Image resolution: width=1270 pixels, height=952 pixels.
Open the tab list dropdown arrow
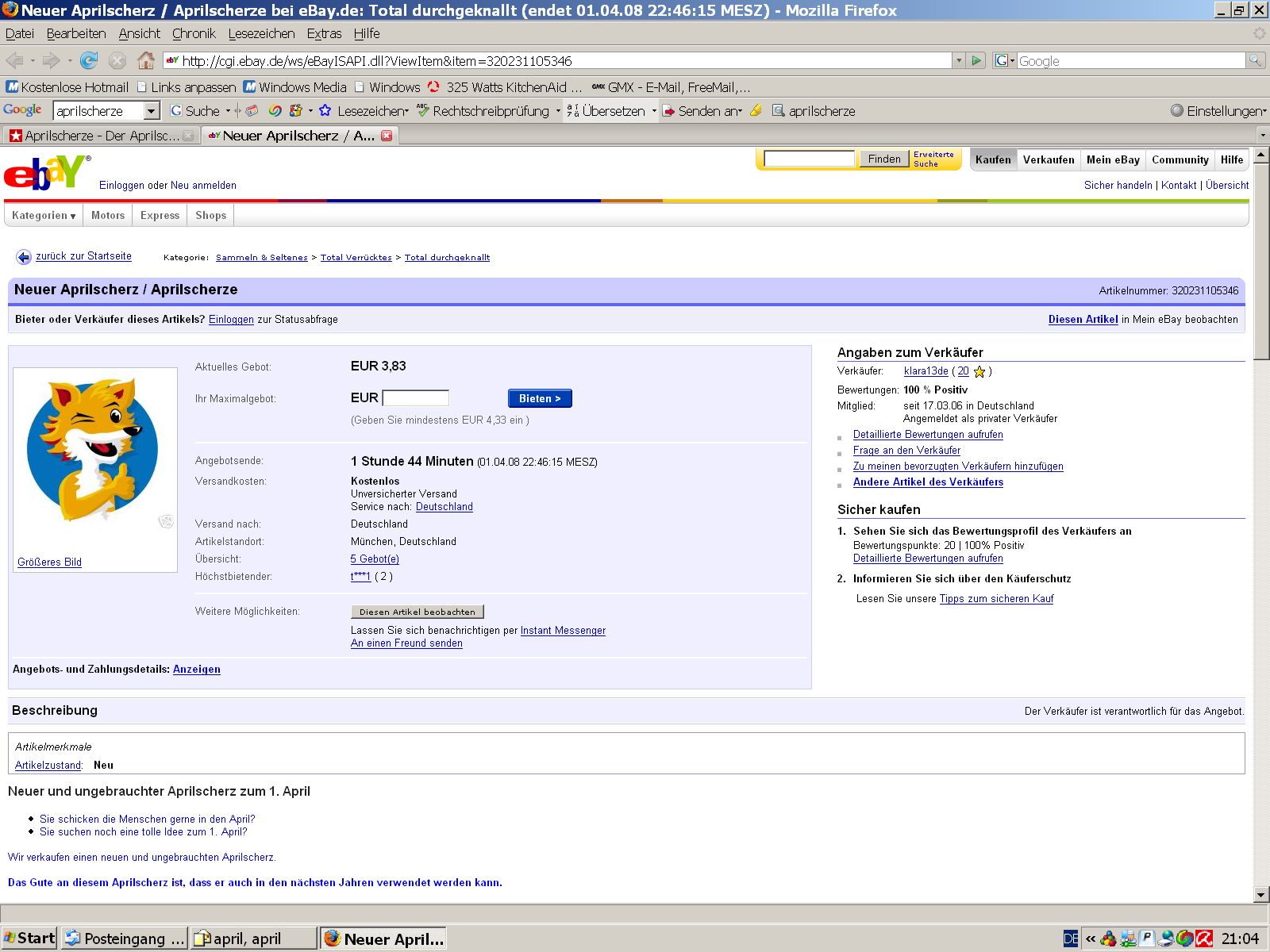tap(1262, 136)
